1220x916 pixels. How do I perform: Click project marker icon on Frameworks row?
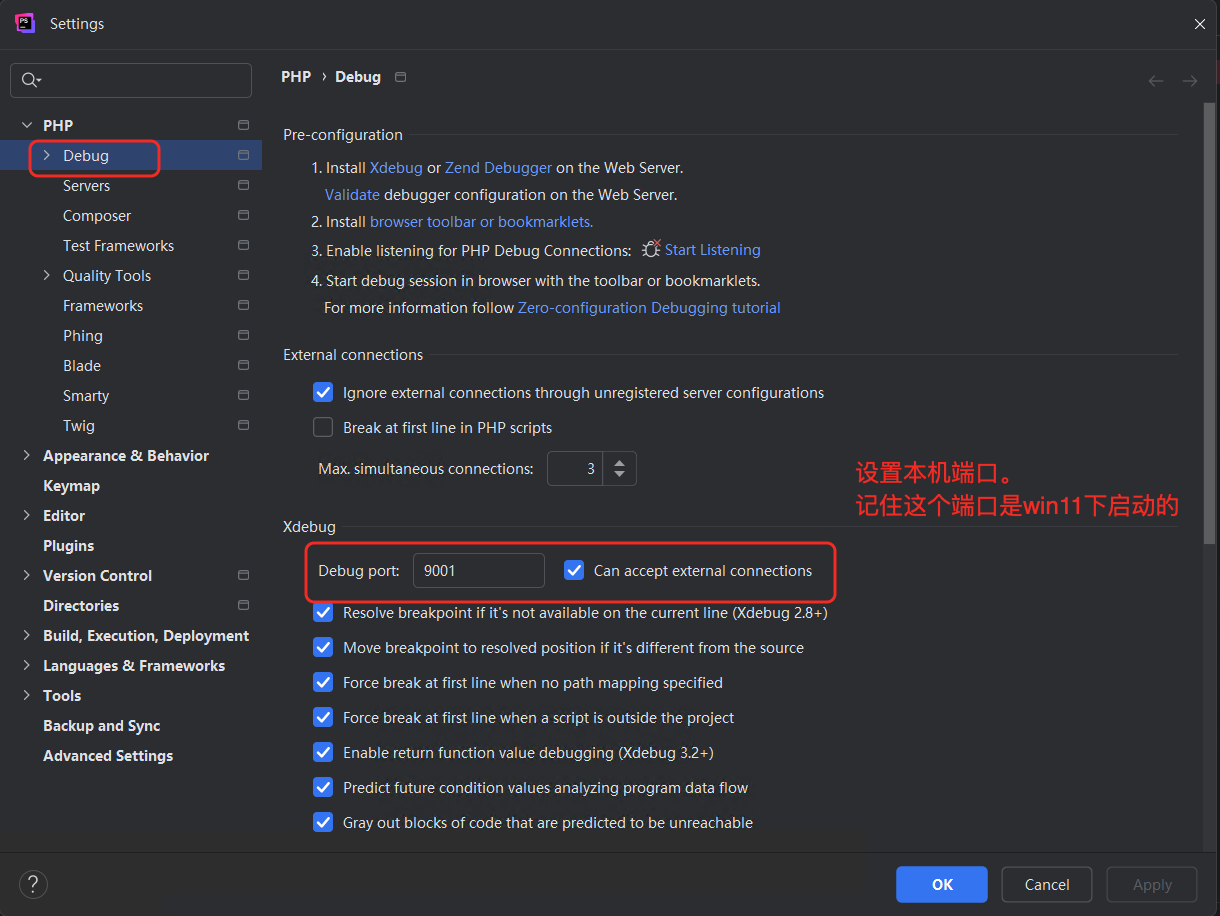(x=243, y=305)
